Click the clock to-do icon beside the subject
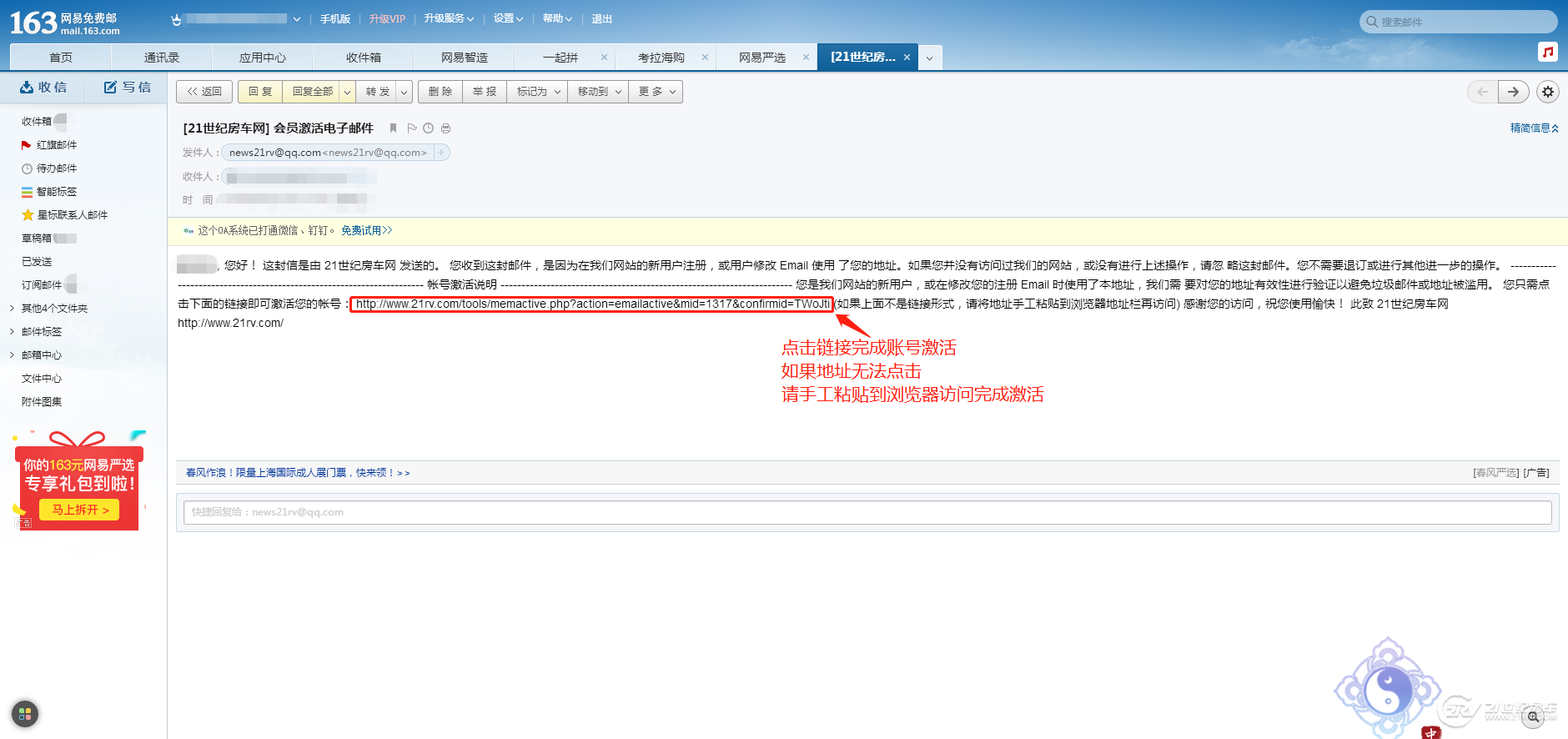 point(428,128)
